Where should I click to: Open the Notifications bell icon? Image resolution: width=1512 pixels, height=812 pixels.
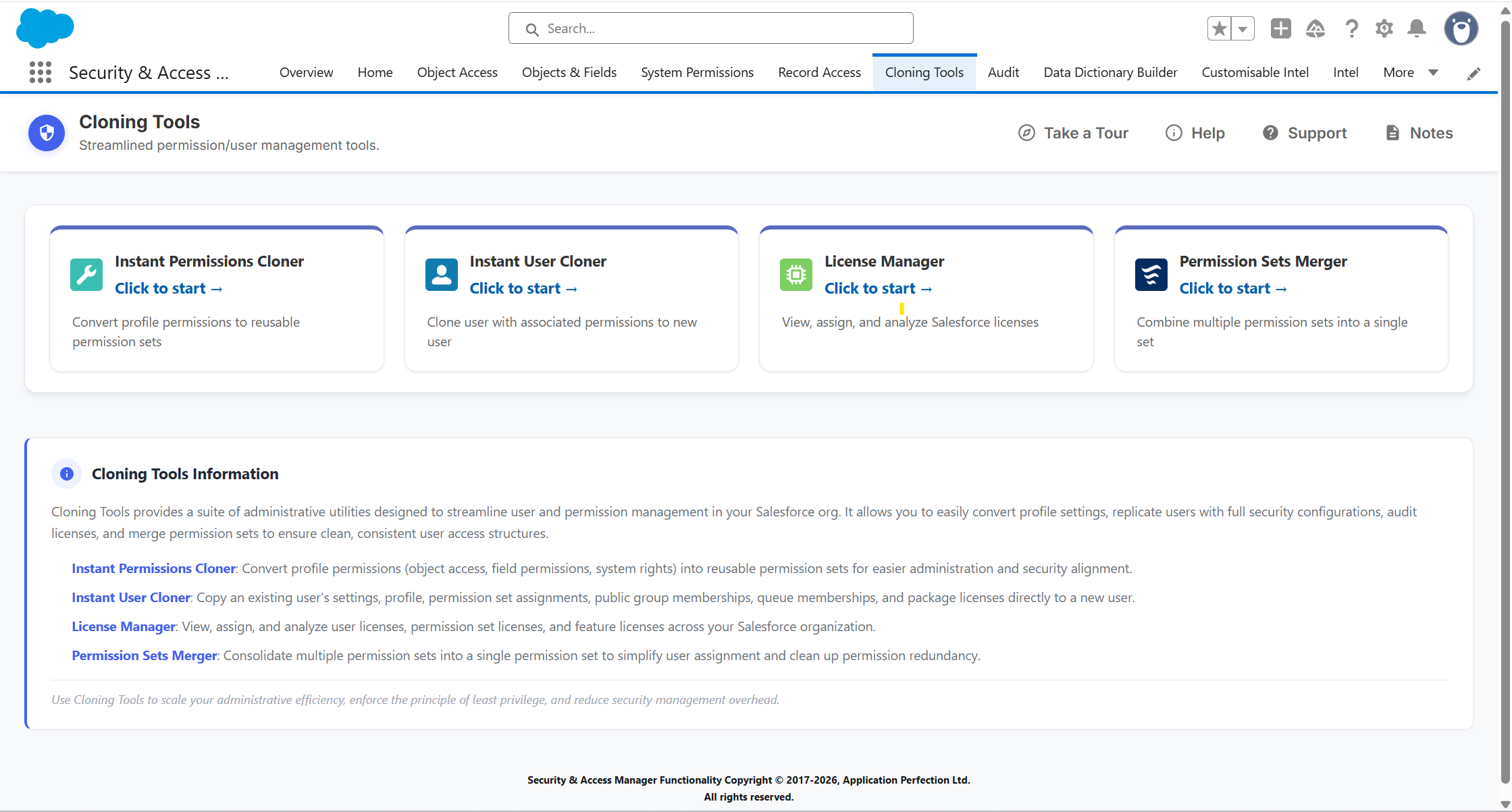tap(1417, 28)
